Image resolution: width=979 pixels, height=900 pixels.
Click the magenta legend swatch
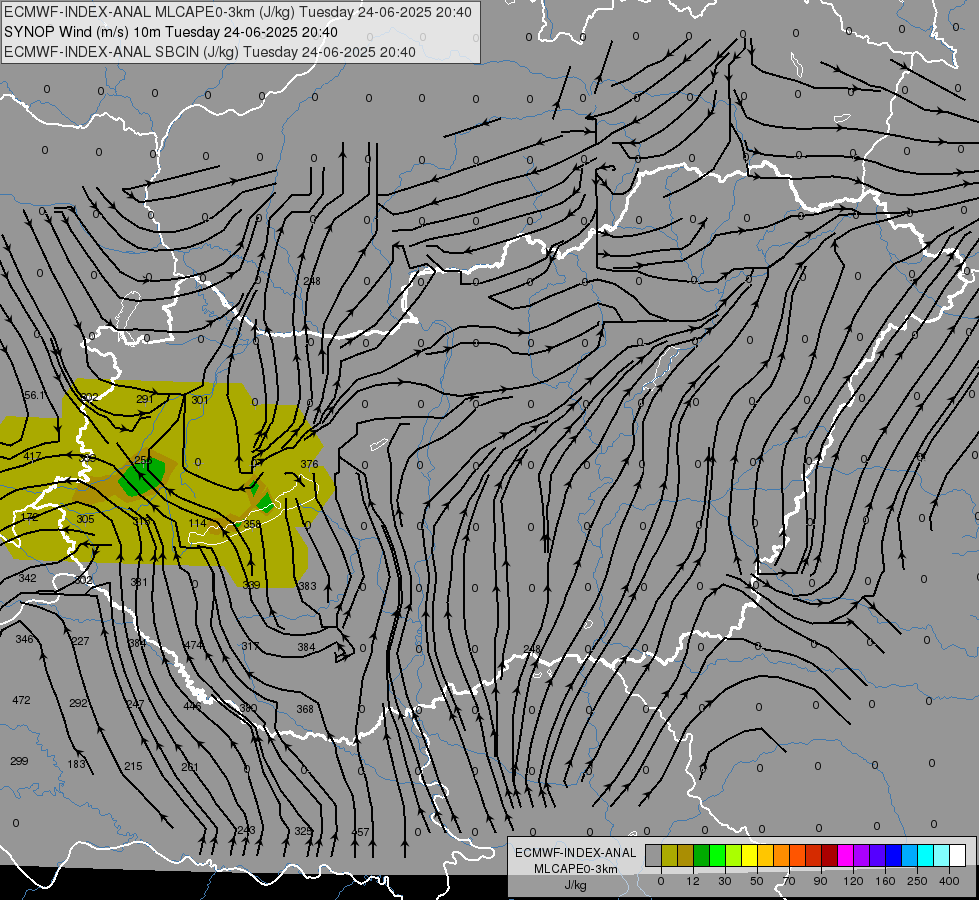tap(846, 855)
